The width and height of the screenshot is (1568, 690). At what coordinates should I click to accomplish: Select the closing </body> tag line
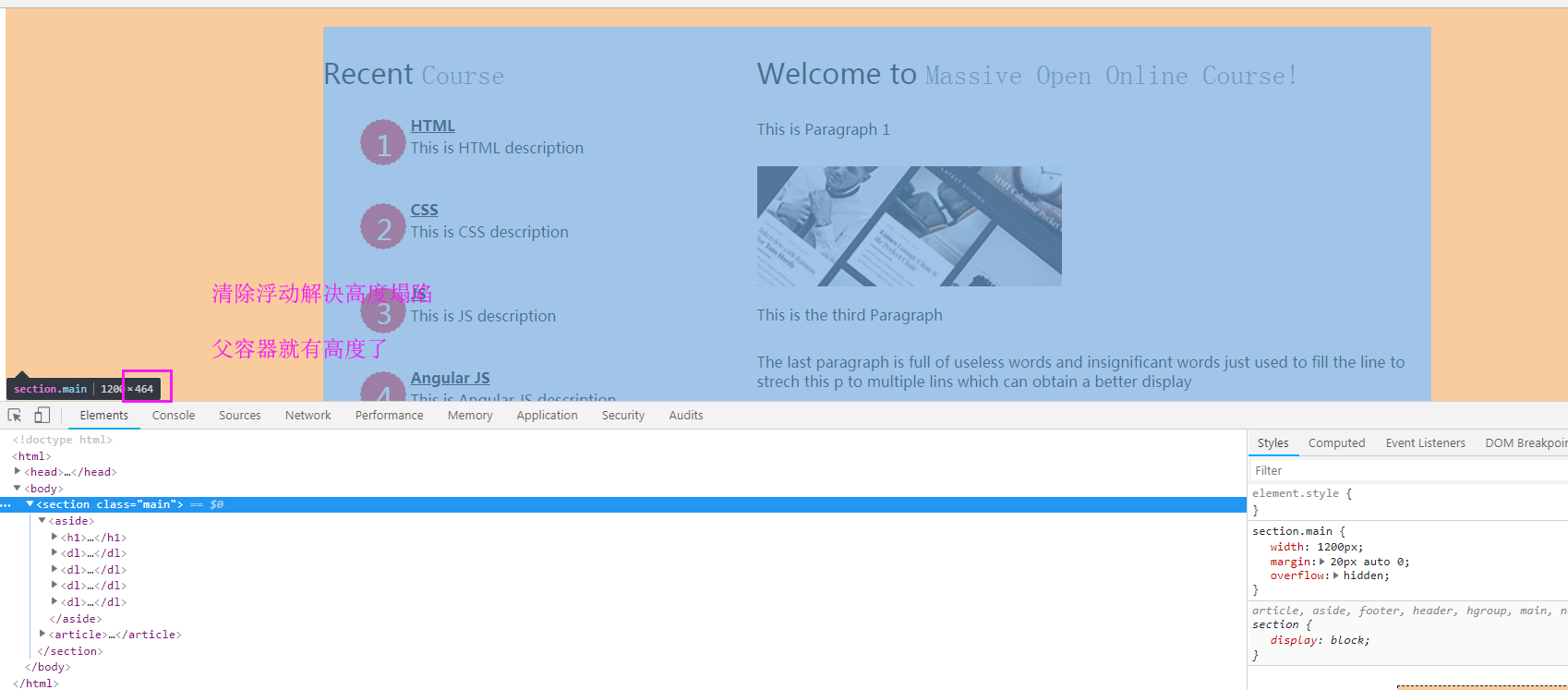(48, 667)
